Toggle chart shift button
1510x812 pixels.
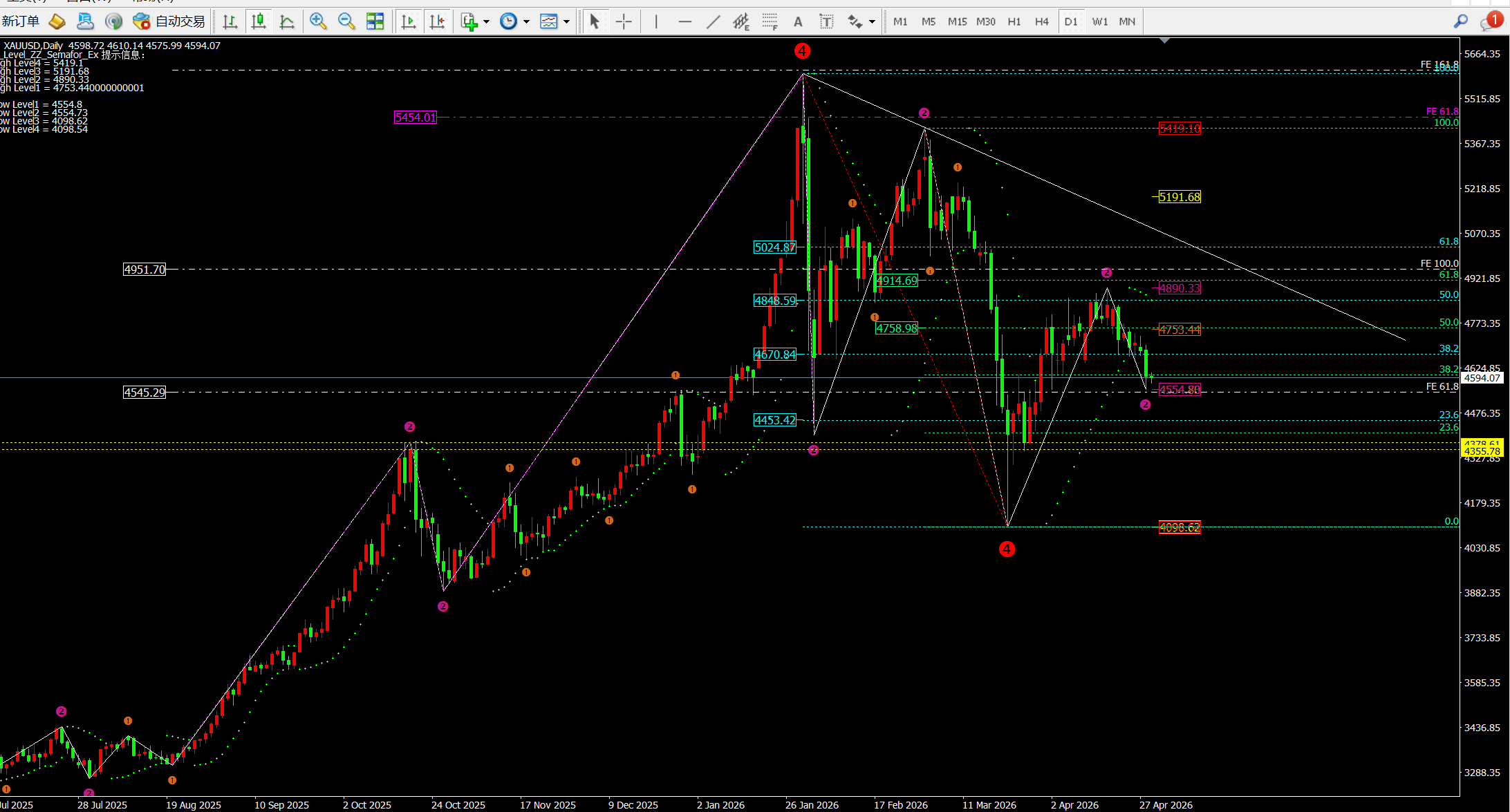tap(437, 21)
